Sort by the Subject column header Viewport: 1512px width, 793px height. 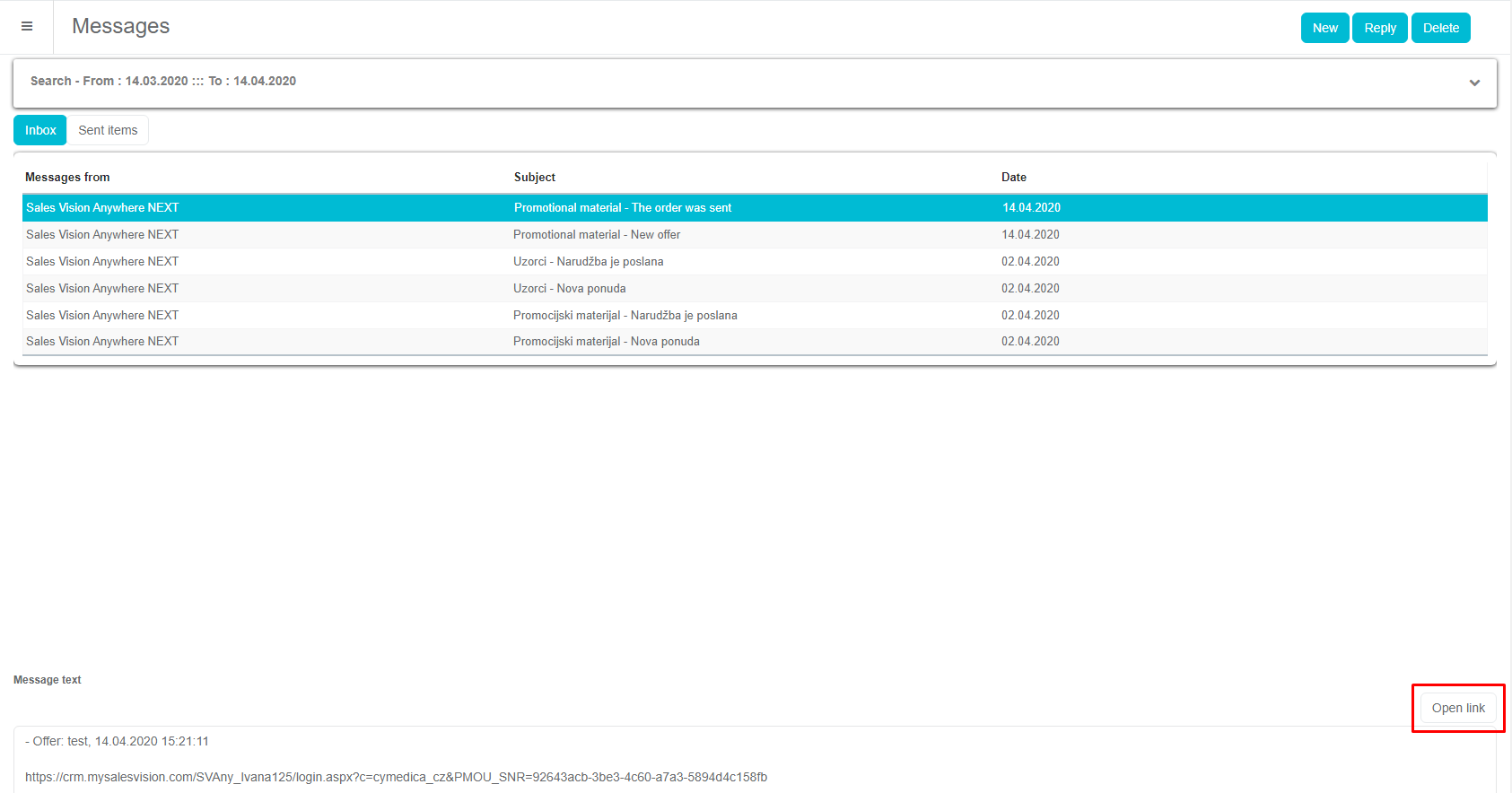pos(535,178)
